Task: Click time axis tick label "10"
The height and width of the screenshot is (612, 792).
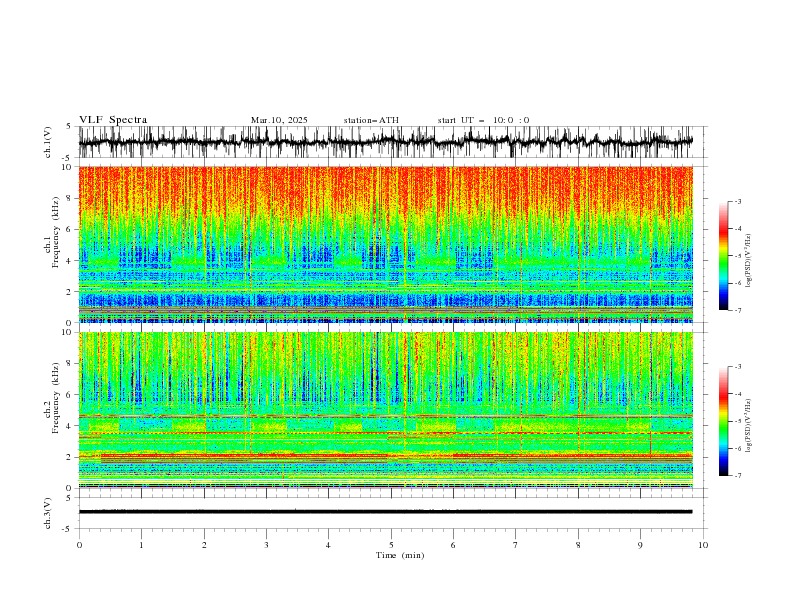Action: [x=703, y=545]
